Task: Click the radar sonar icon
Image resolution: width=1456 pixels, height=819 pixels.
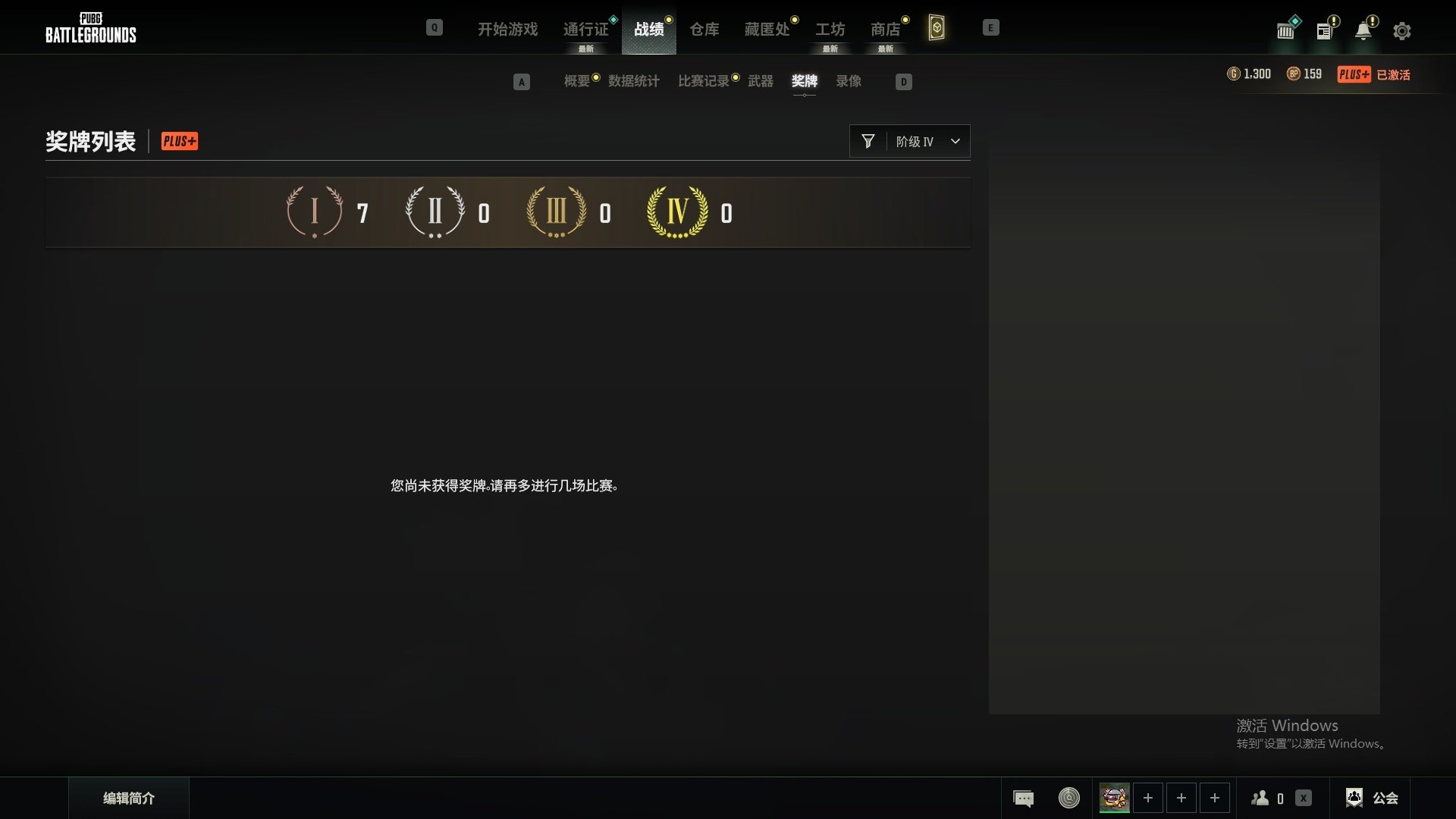Action: [1068, 798]
